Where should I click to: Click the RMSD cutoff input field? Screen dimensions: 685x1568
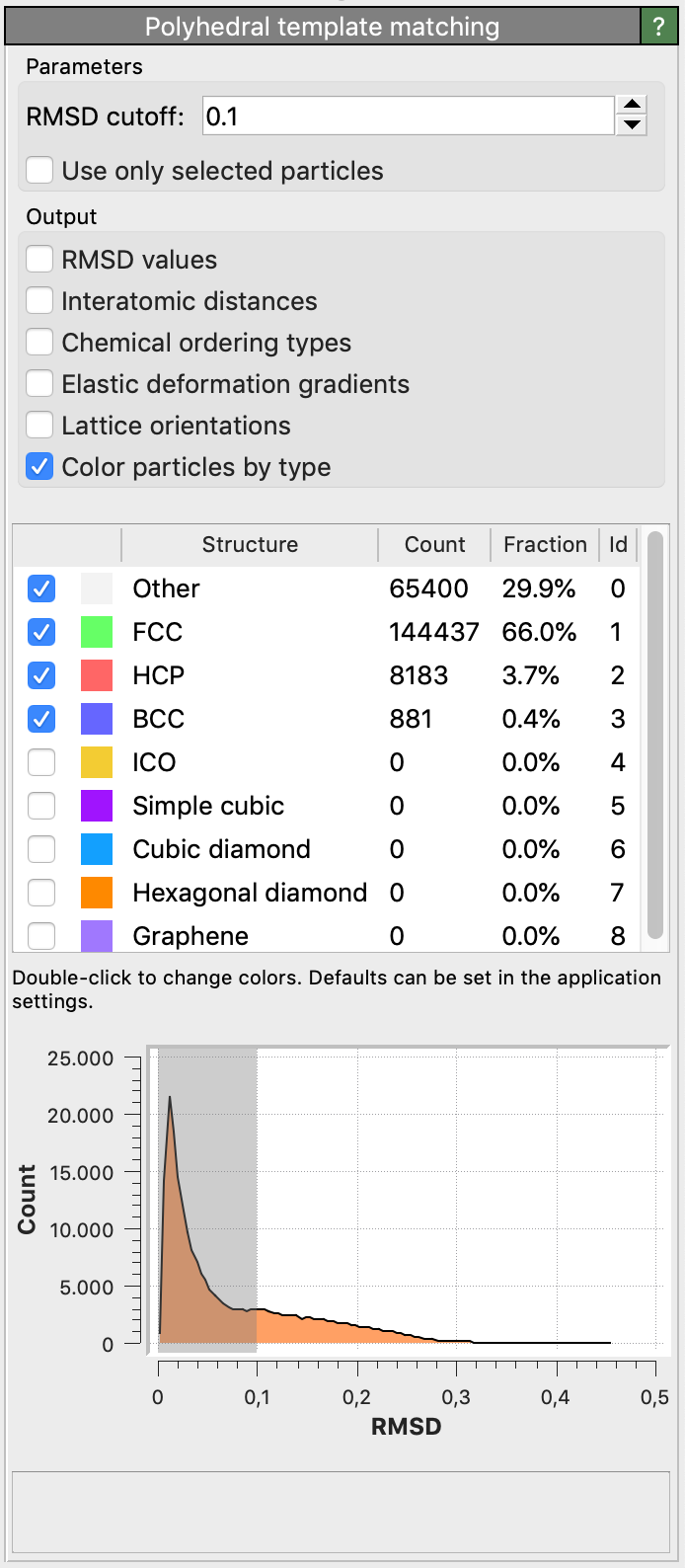point(408,117)
